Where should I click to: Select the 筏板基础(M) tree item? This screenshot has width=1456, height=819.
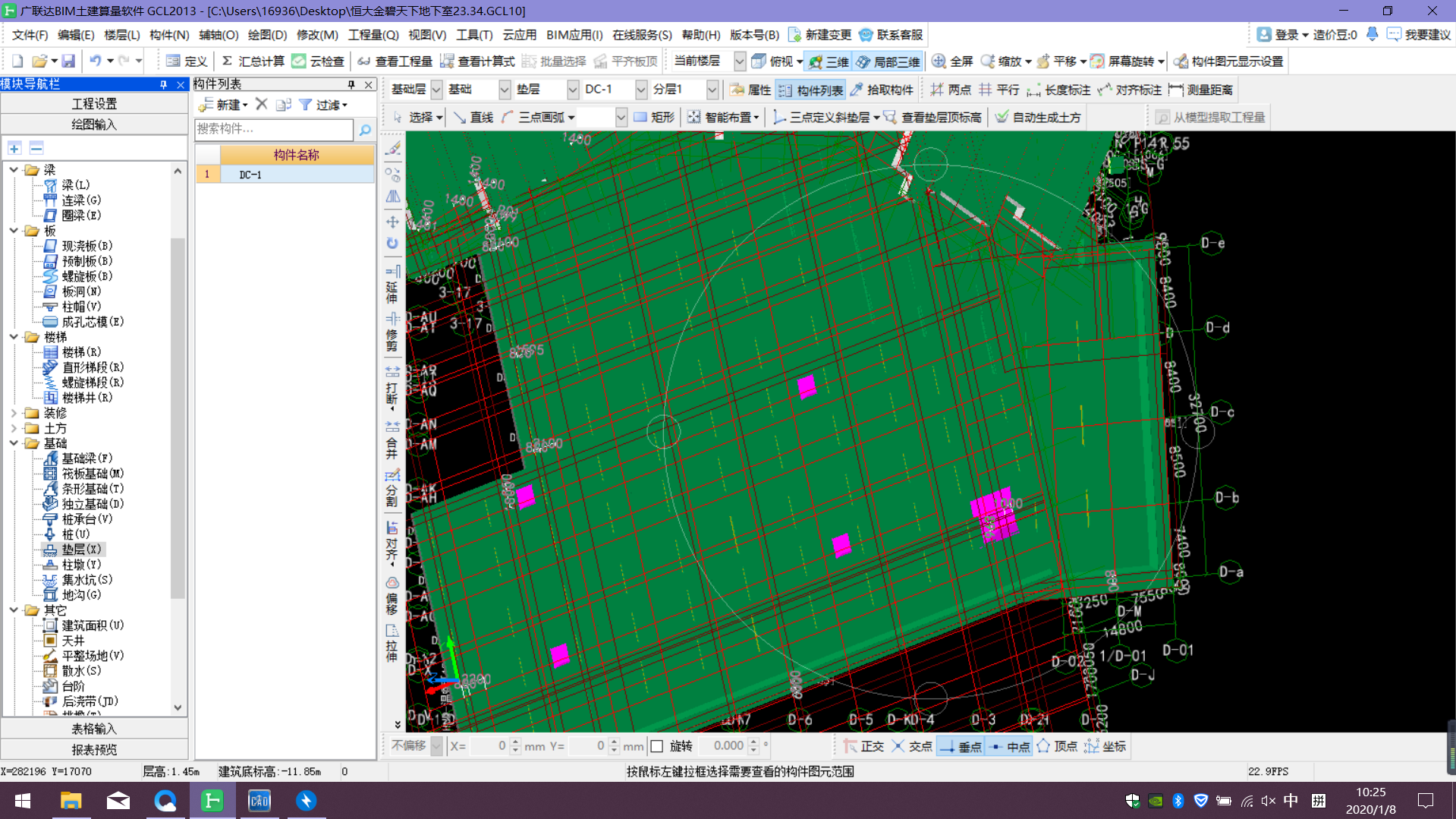click(x=83, y=474)
